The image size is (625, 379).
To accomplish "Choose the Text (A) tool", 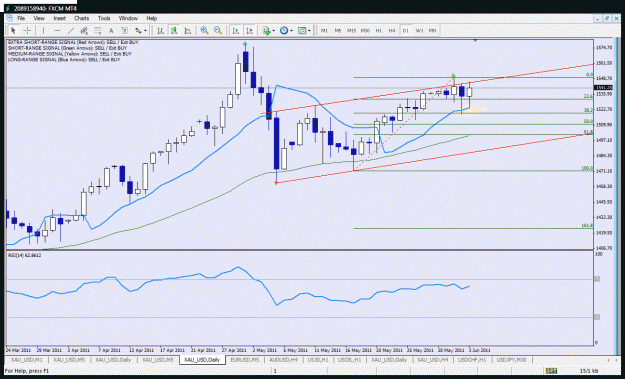I will click(x=111, y=31).
